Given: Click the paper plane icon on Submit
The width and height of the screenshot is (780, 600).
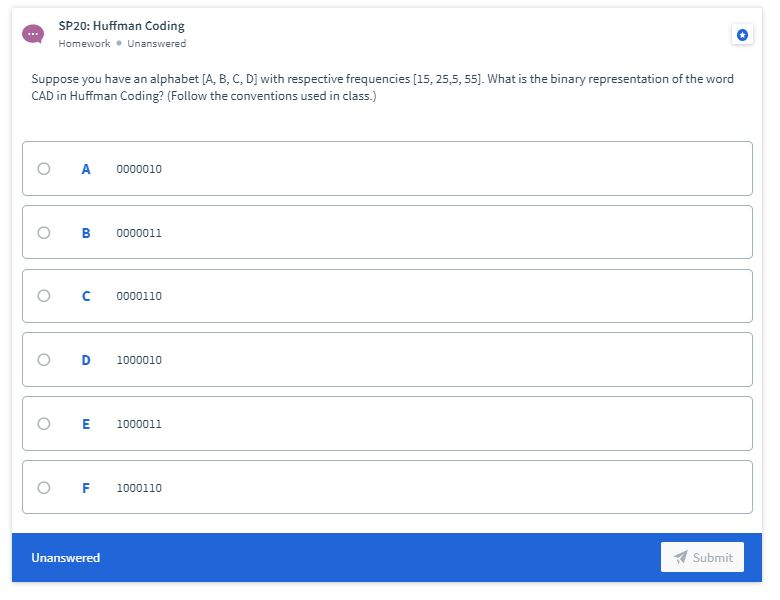Looking at the screenshot, I should pos(681,557).
